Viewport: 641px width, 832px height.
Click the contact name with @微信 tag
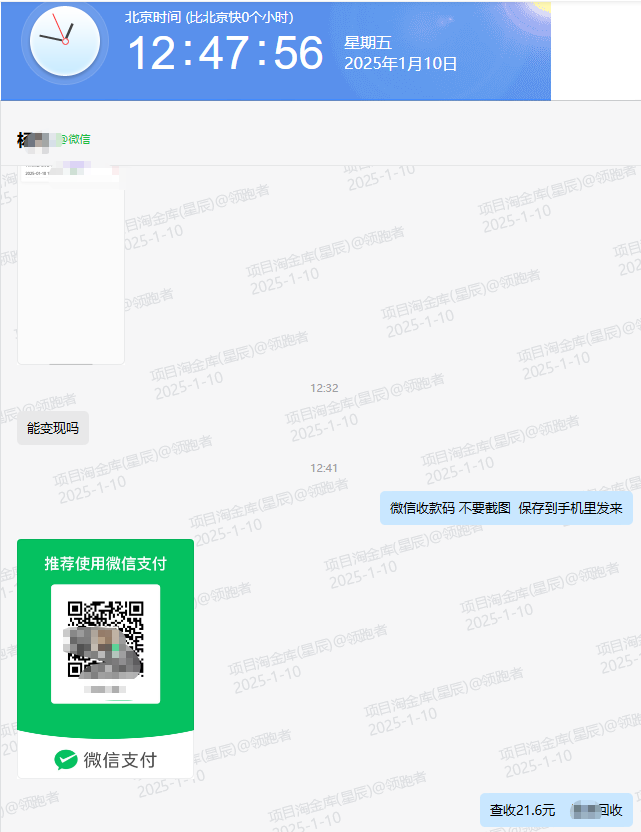coord(54,140)
